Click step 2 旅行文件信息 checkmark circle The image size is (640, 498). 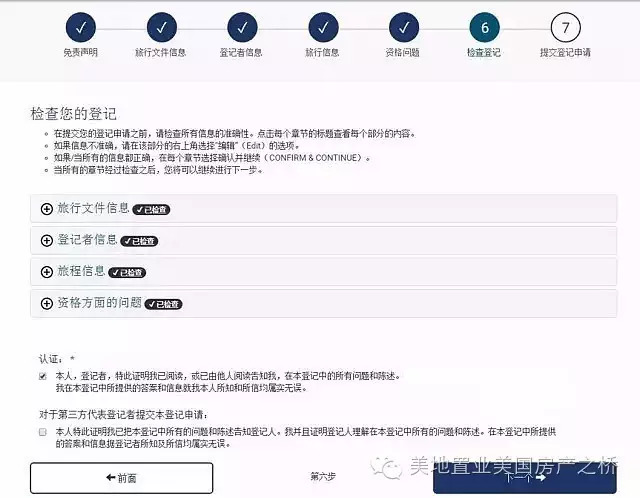[x=162, y=27]
